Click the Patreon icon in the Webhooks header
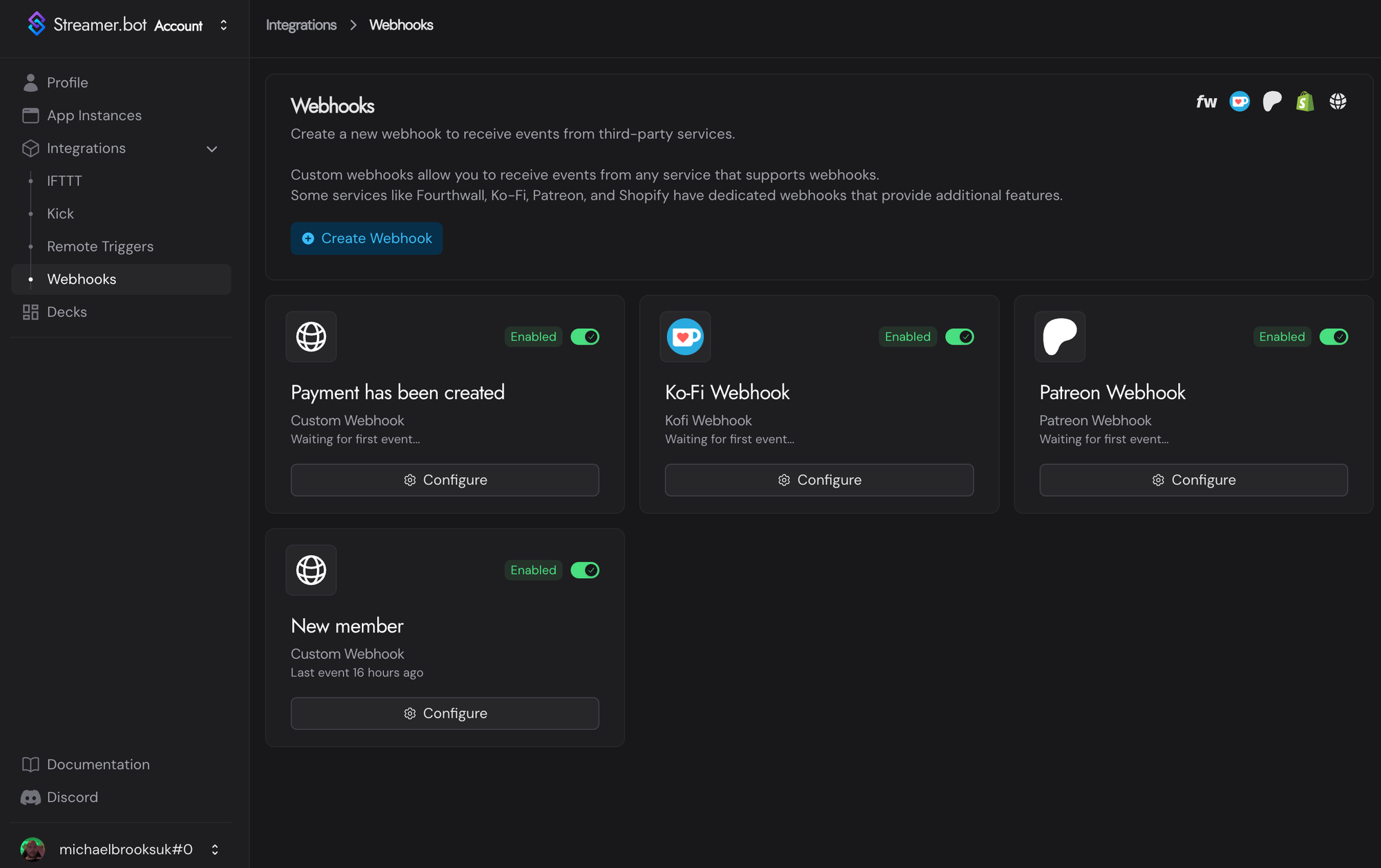Viewport: 1381px width, 868px height. (x=1272, y=101)
